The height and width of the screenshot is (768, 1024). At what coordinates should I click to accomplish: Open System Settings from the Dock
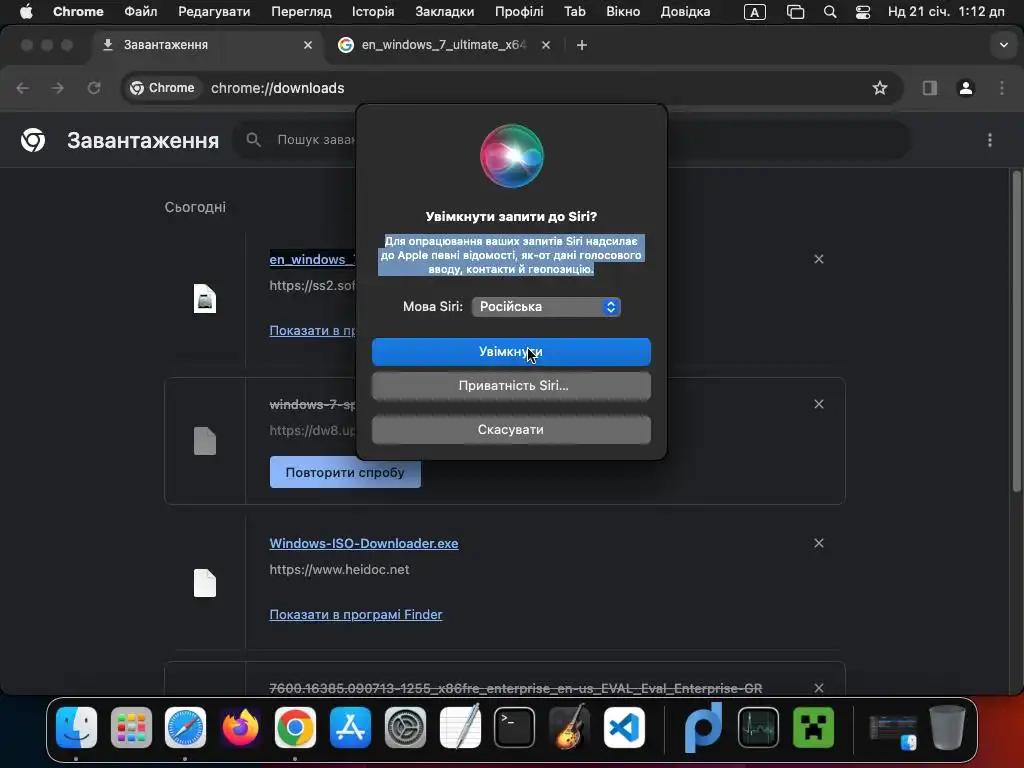(x=405, y=727)
